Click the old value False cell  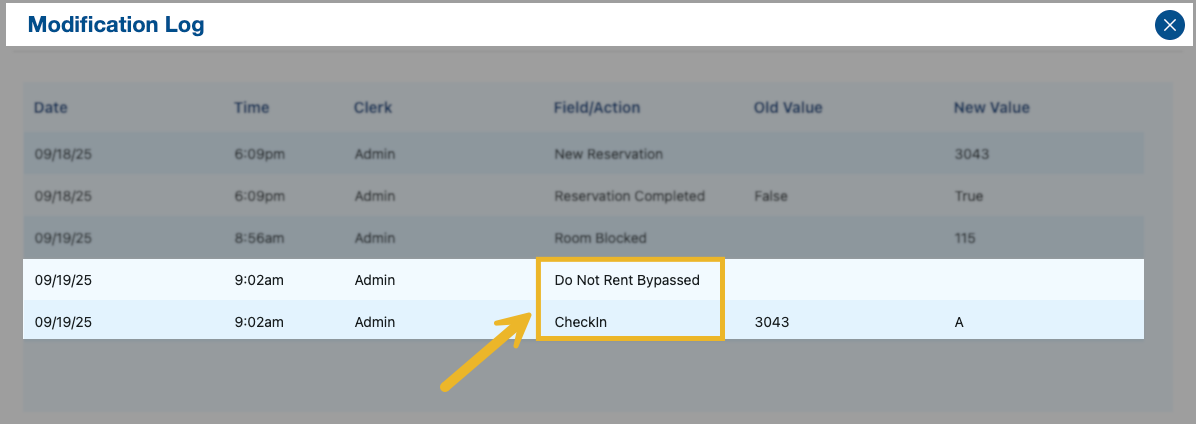pos(770,197)
